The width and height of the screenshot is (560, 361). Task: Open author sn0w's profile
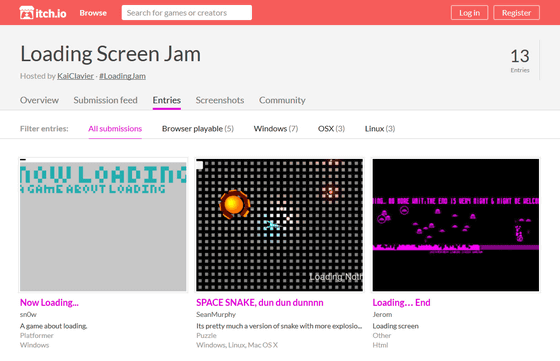click(28, 315)
